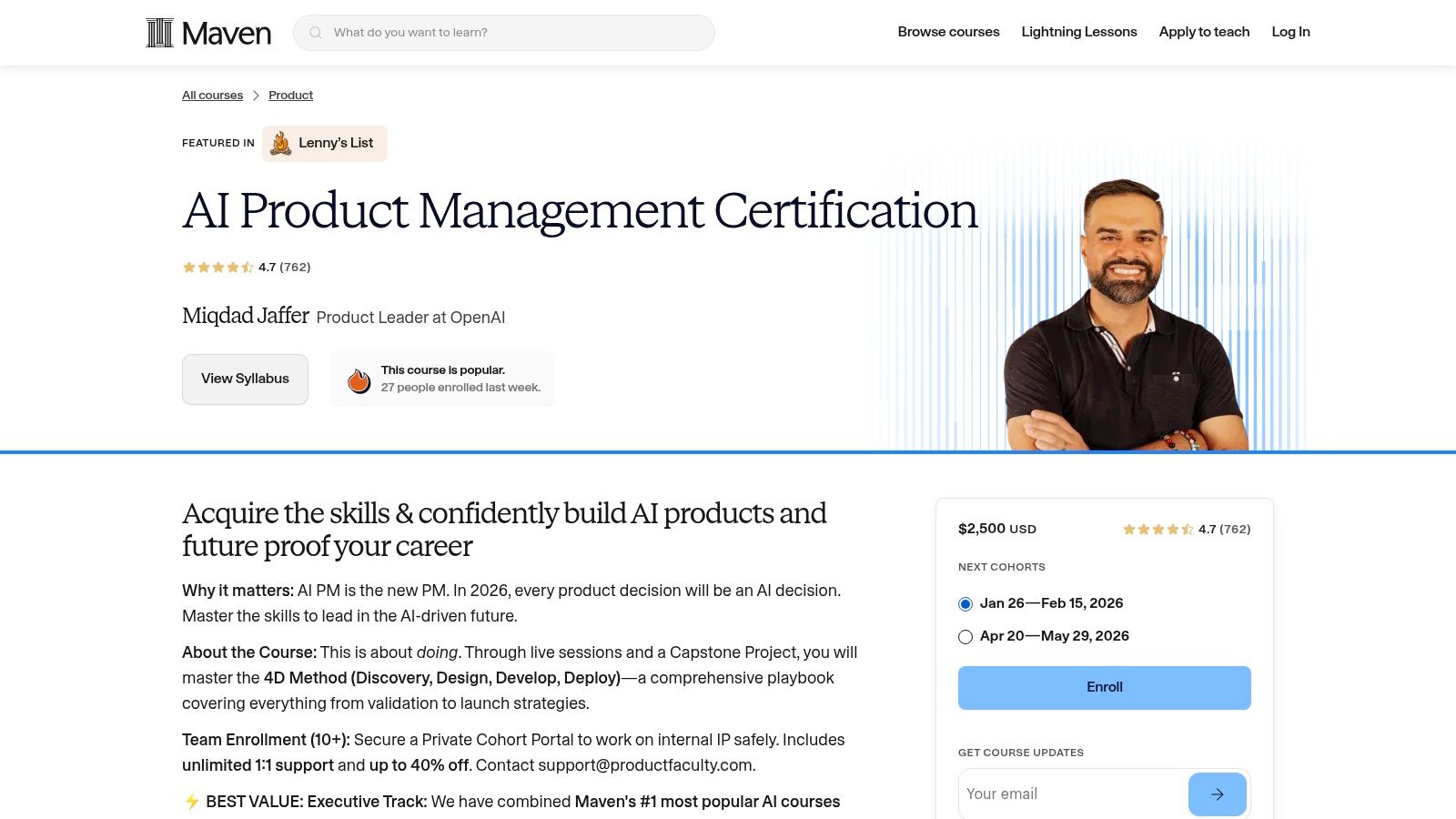Click the half-star in the sidebar rating

pos(1187,529)
